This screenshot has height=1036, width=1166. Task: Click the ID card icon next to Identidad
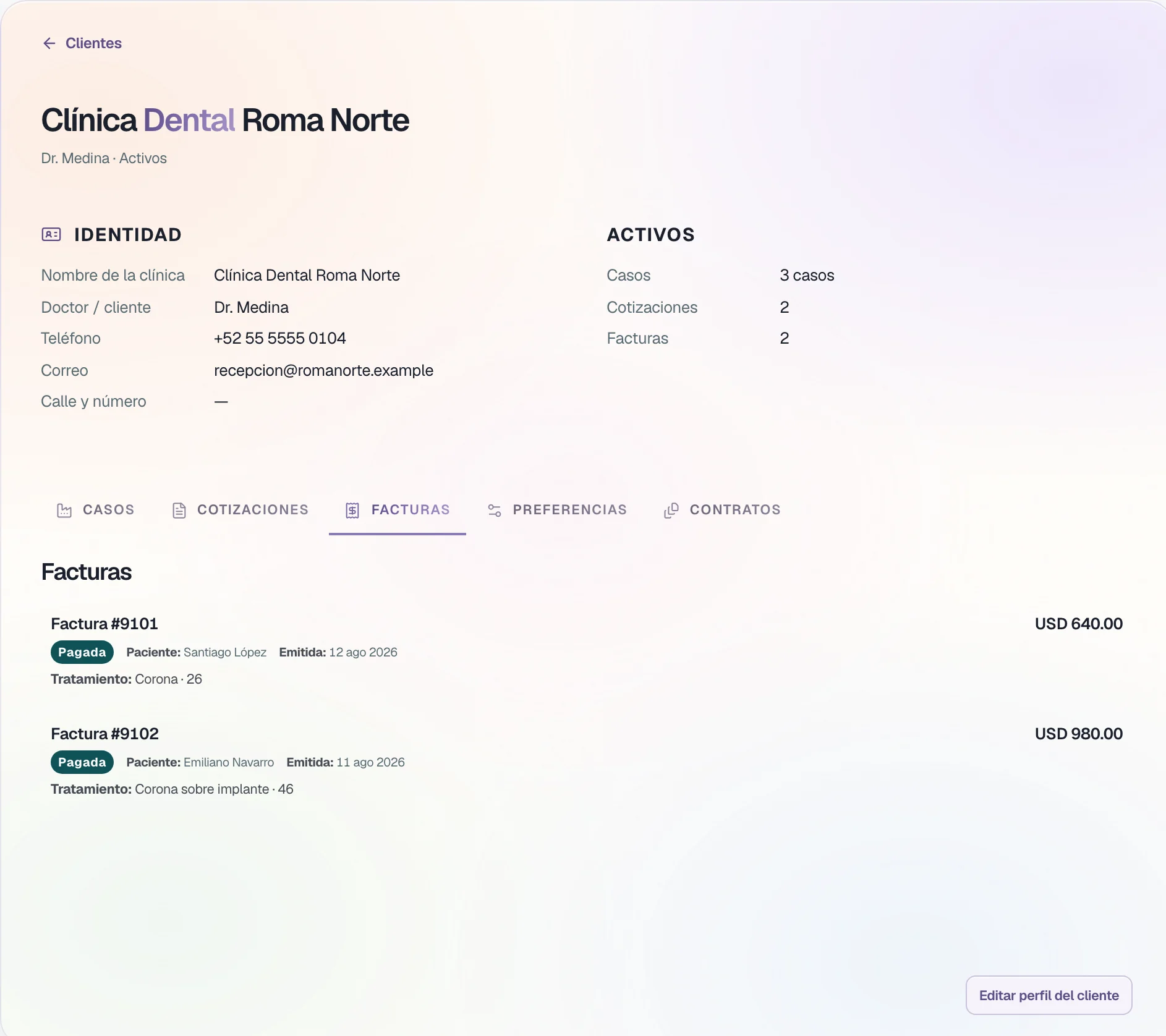51,234
